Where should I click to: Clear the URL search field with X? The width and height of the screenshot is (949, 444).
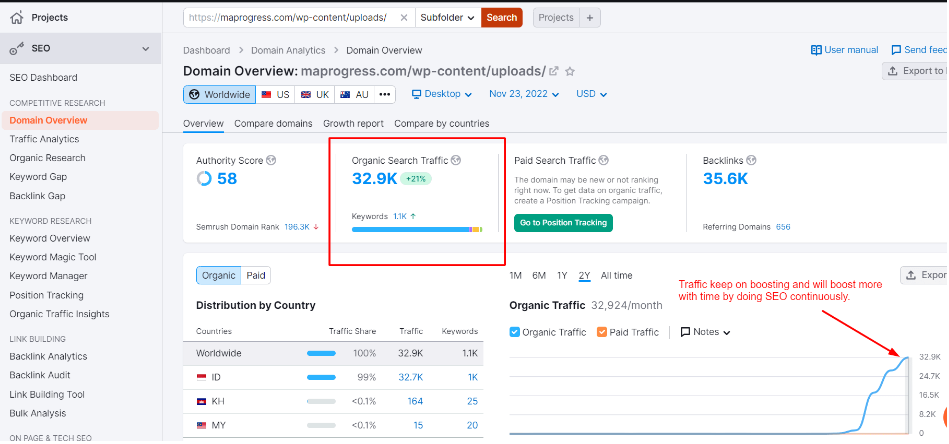pos(404,18)
